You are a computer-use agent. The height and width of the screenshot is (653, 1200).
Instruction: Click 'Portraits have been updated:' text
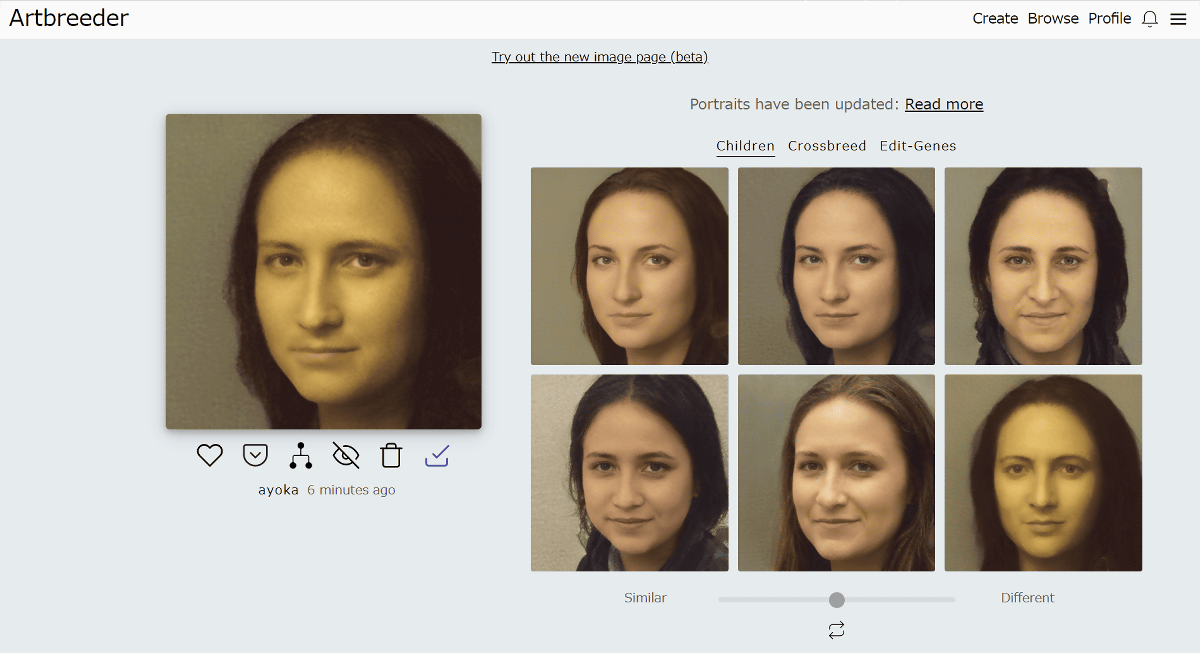pos(795,104)
